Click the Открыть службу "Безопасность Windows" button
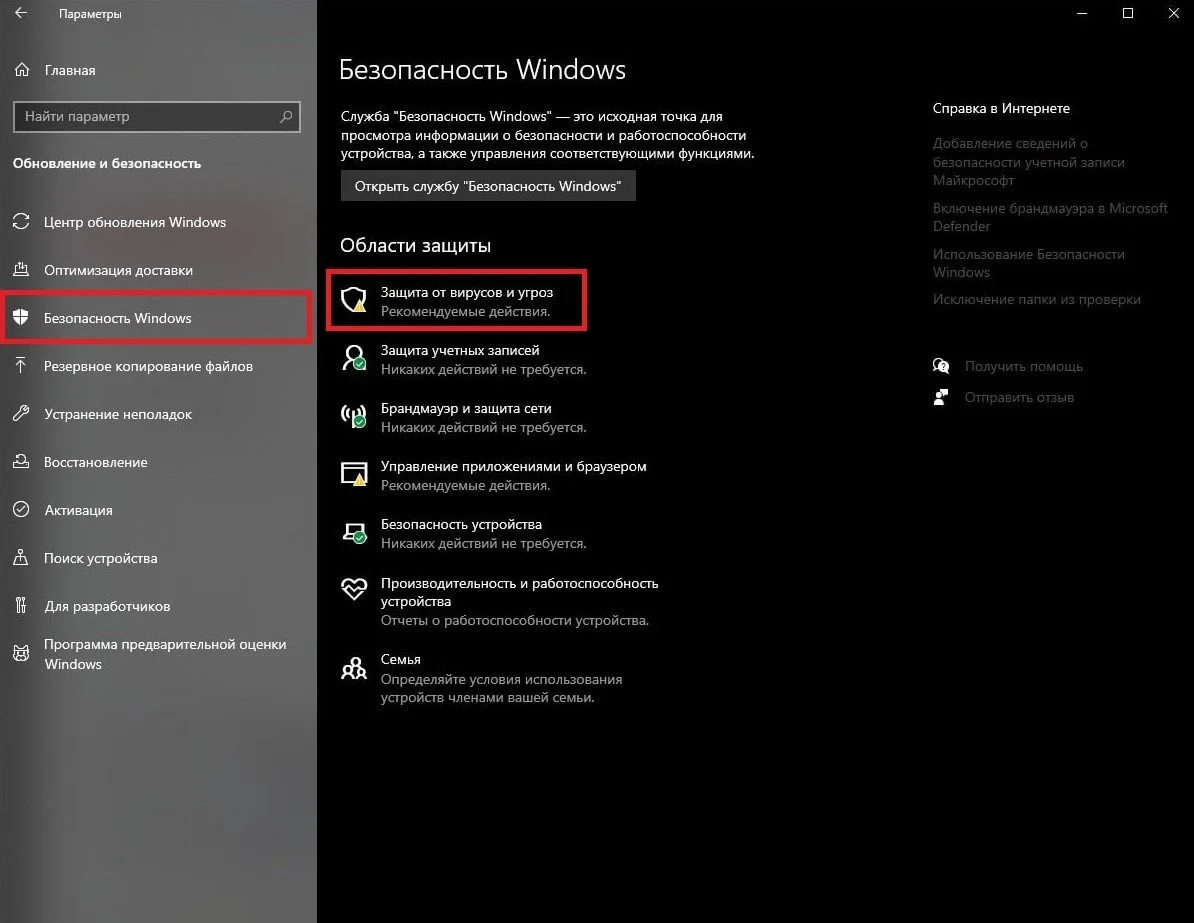The height and width of the screenshot is (923, 1194). point(488,187)
